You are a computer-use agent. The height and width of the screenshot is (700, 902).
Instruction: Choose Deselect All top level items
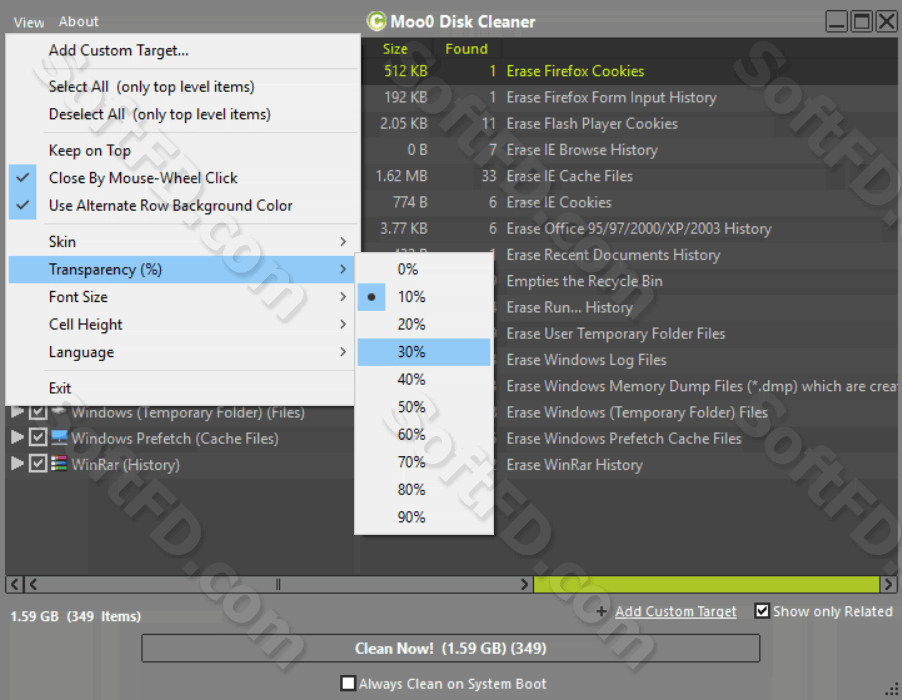click(182, 114)
